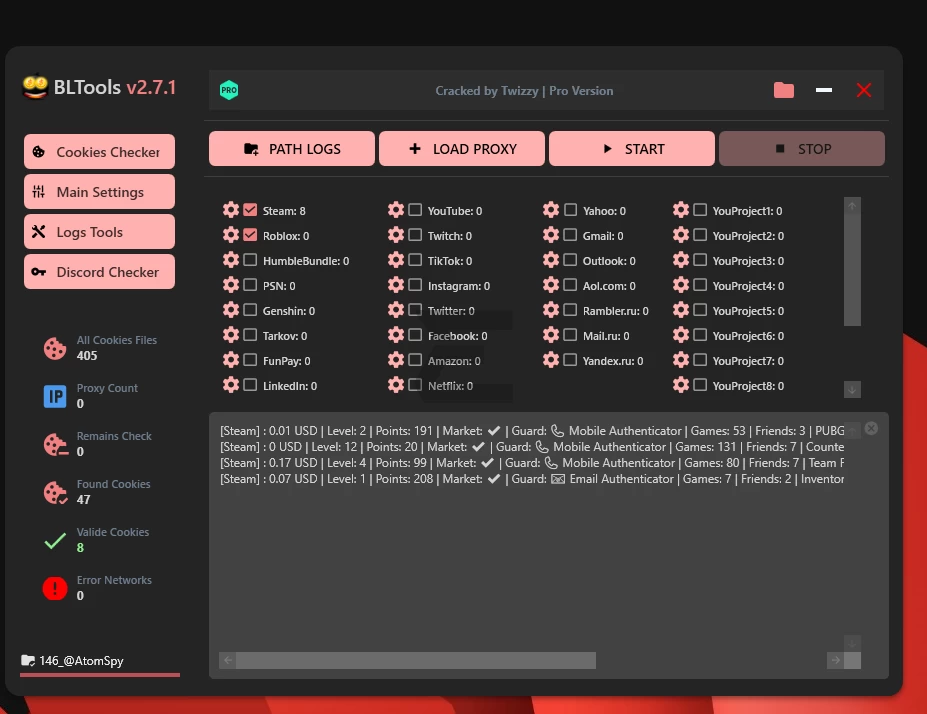The image size is (927, 714).
Task: Click the log's right scroll arrow
Action: click(835, 660)
